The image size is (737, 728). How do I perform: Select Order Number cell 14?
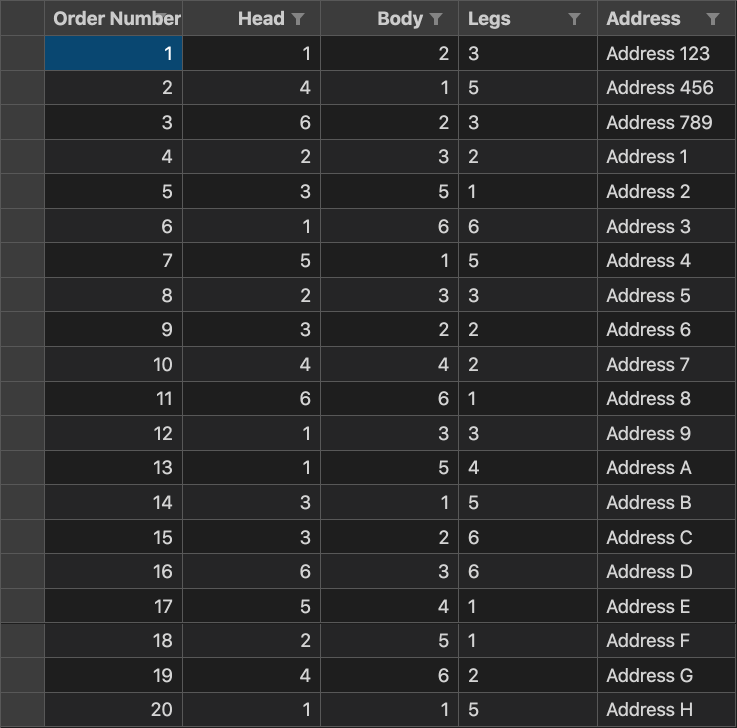click(114, 502)
